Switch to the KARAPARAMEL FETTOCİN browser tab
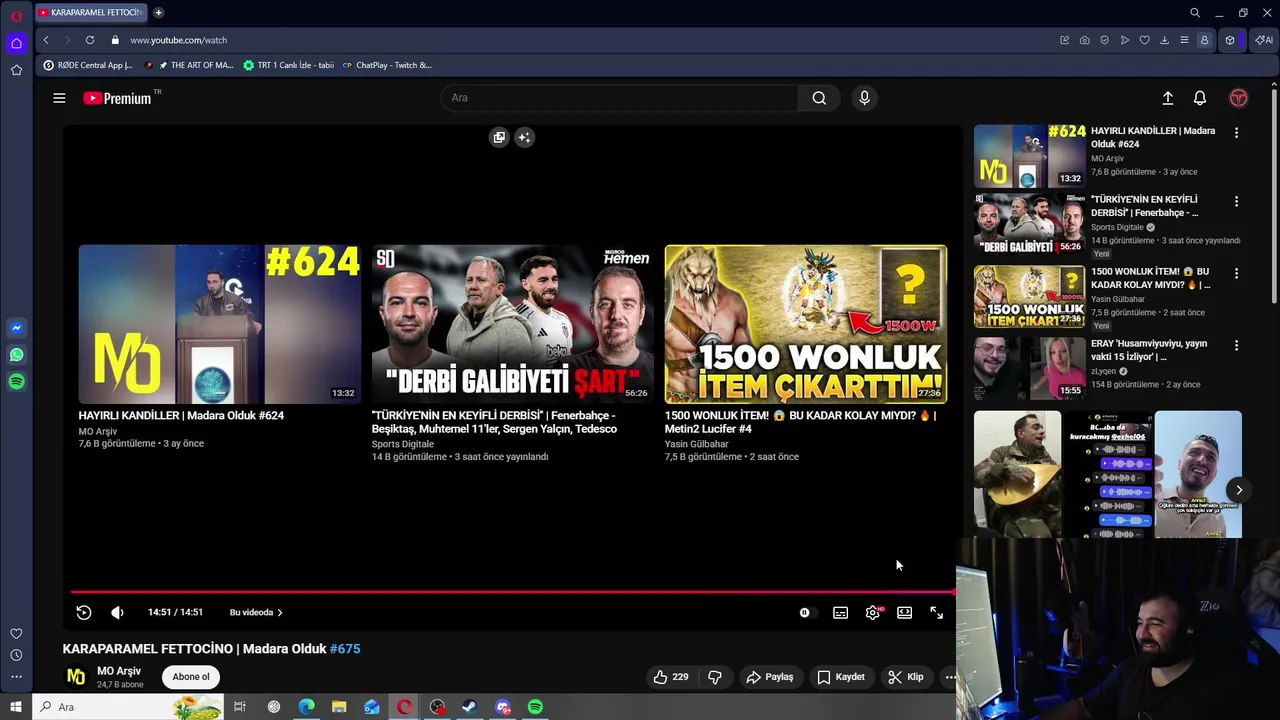Image resolution: width=1280 pixels, height=720 pixels. (91, 13)
